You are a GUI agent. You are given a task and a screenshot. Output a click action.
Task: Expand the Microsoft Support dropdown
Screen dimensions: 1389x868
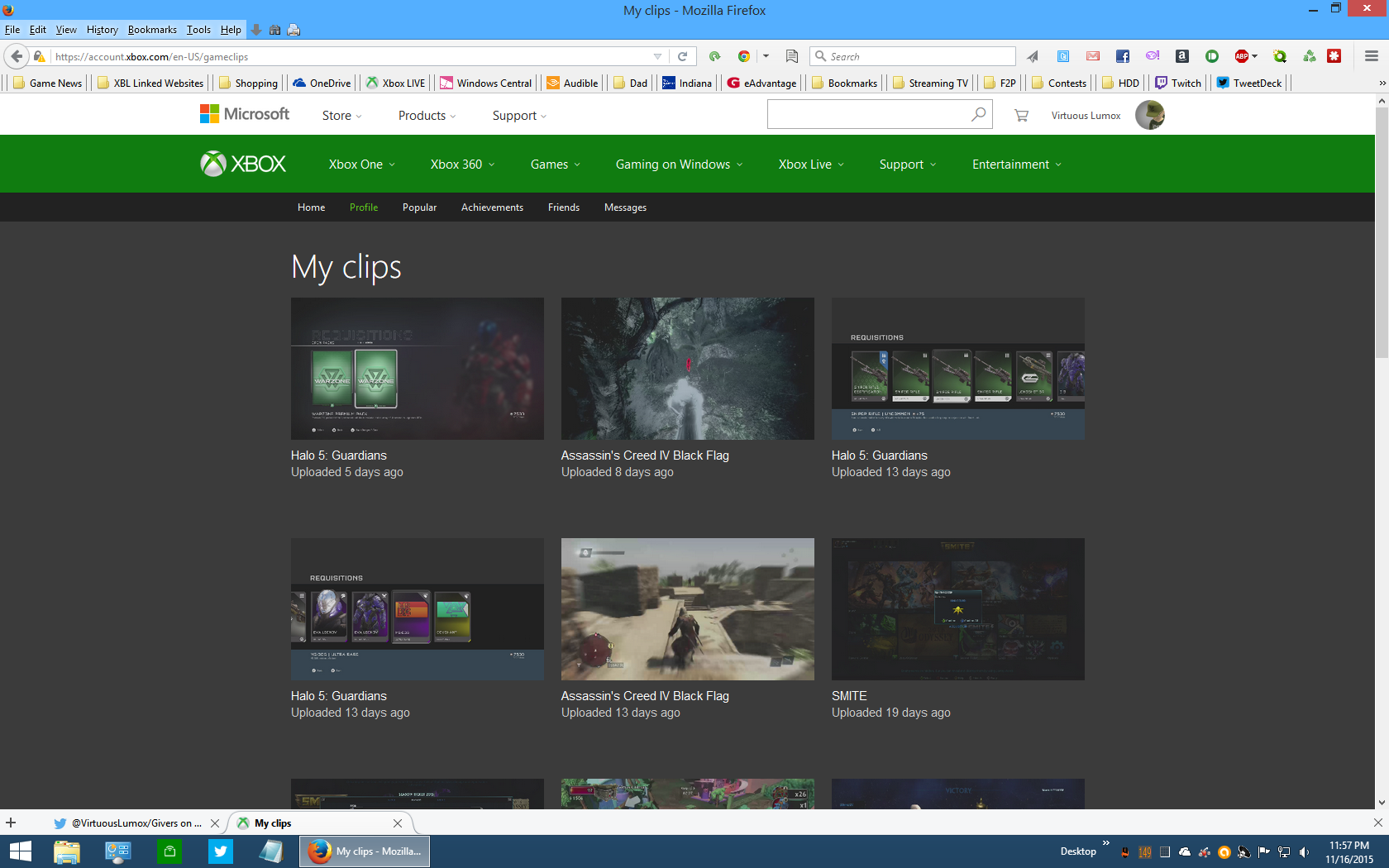(x=519, y=116)
